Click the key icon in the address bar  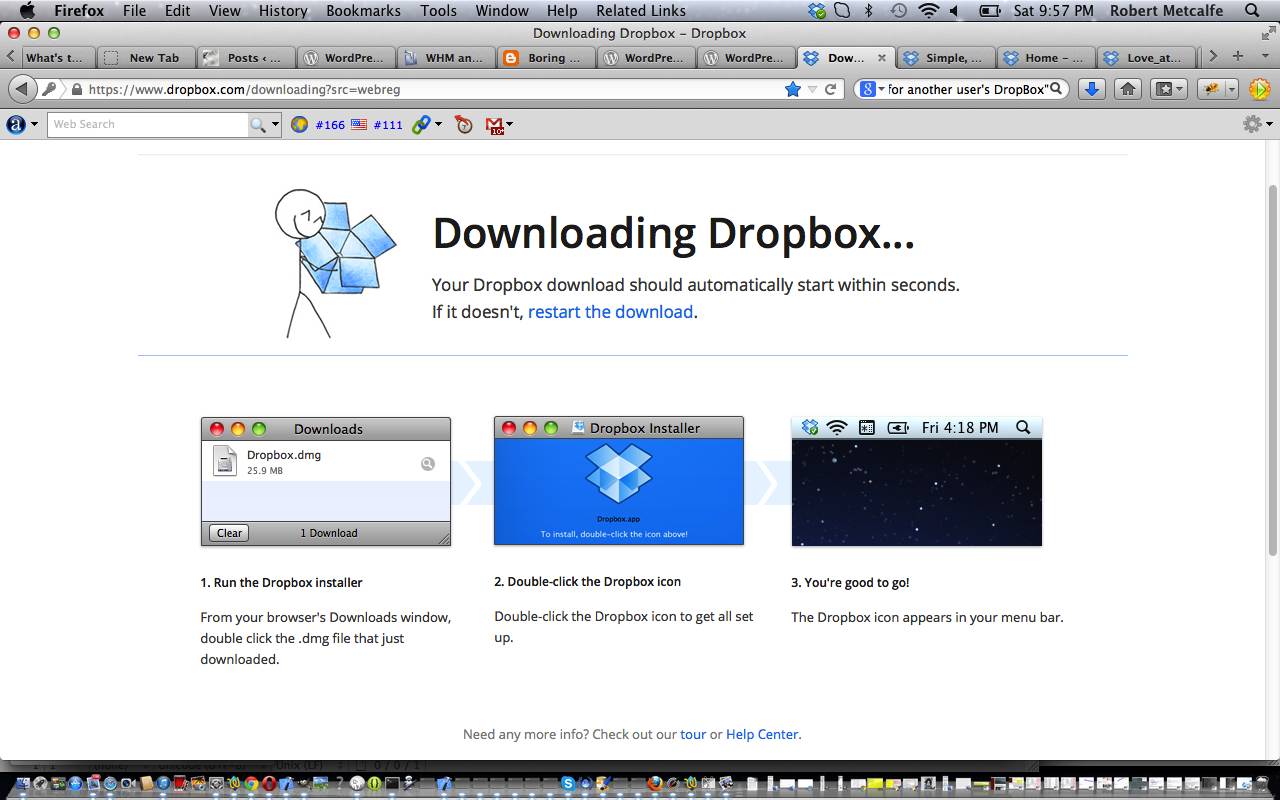point(49,89)
